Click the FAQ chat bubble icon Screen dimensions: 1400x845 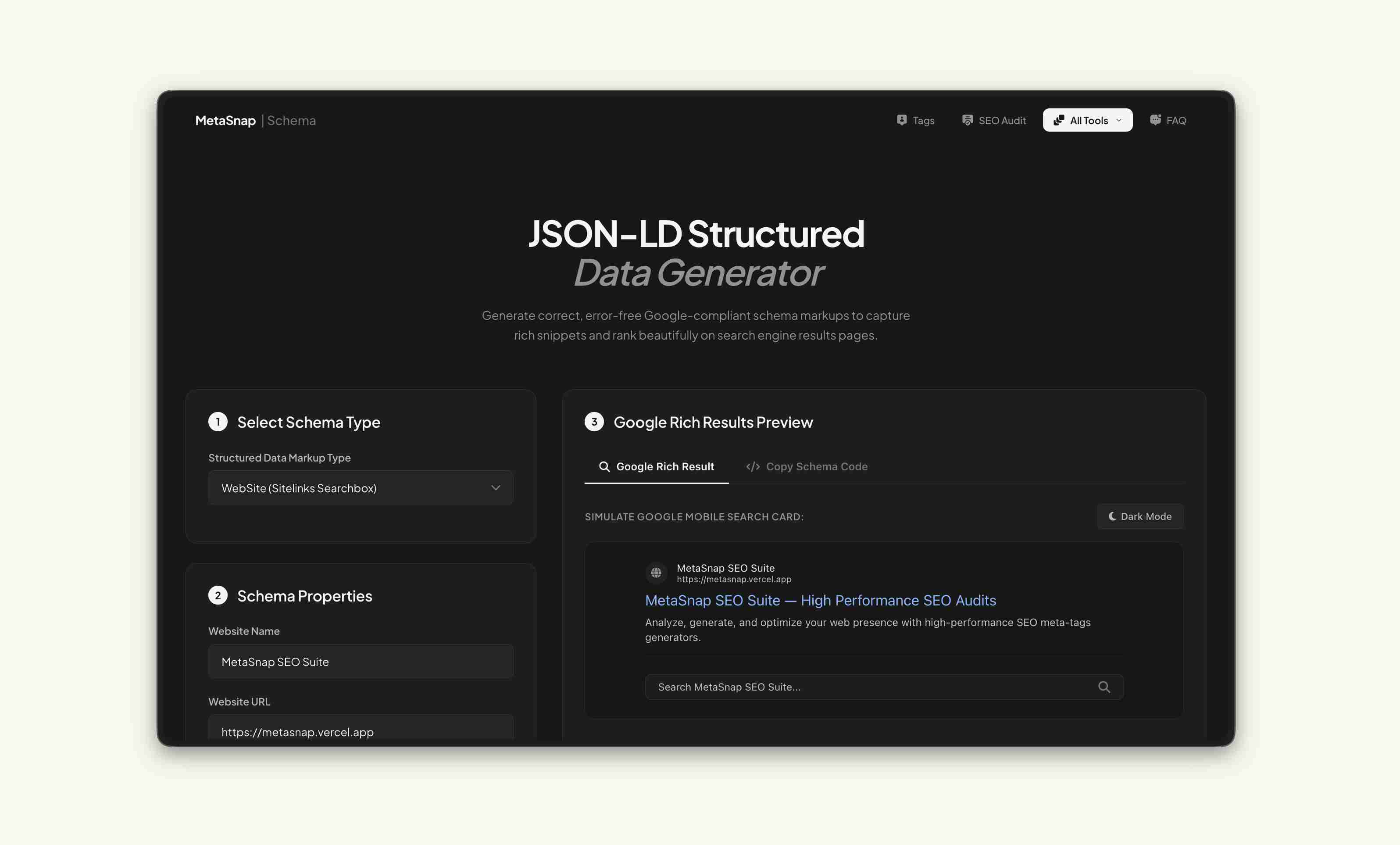[1155, 120]
